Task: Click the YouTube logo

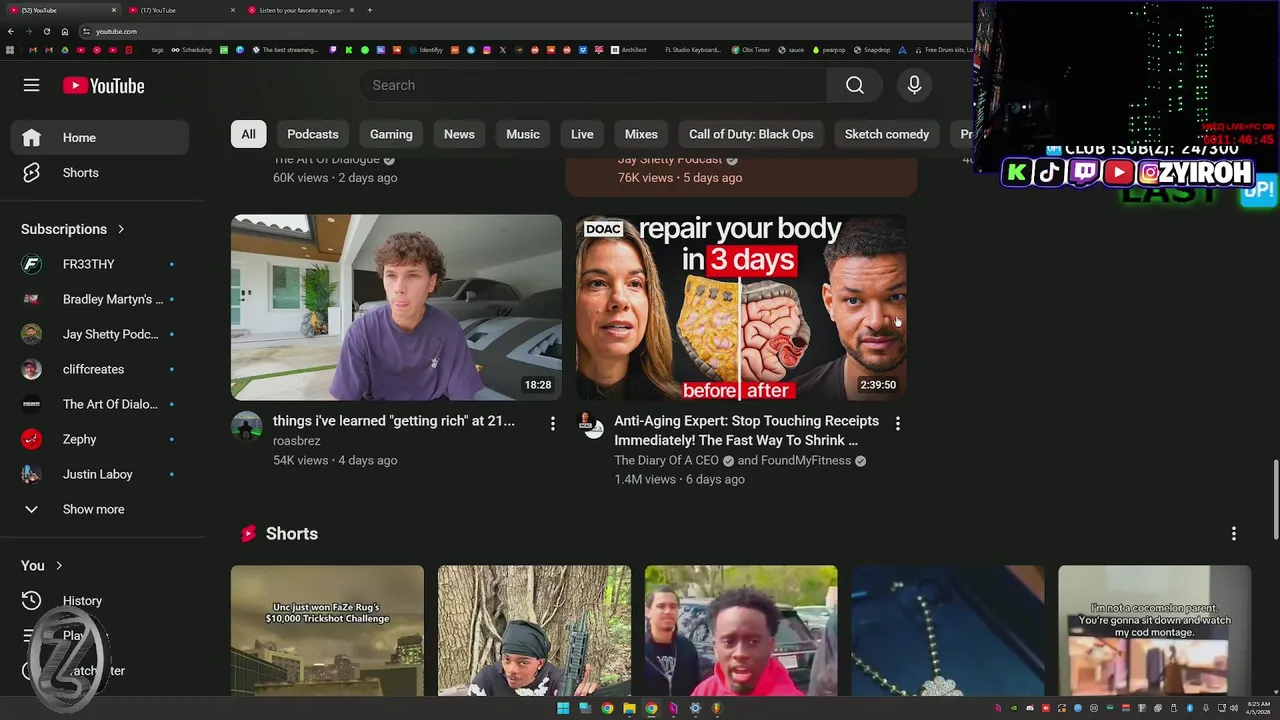Action: pos(103,86)
